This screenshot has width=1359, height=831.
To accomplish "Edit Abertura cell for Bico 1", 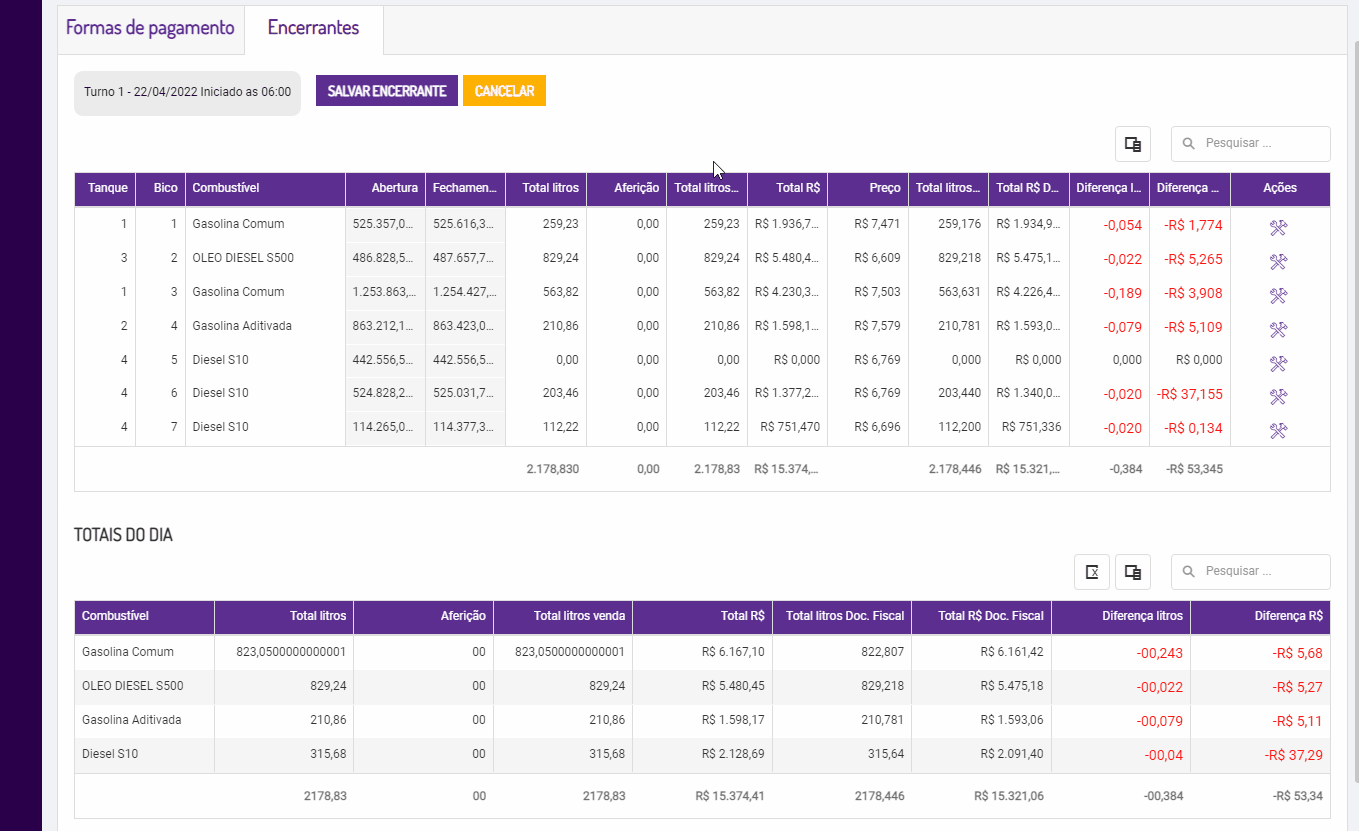I will (385, 224).
